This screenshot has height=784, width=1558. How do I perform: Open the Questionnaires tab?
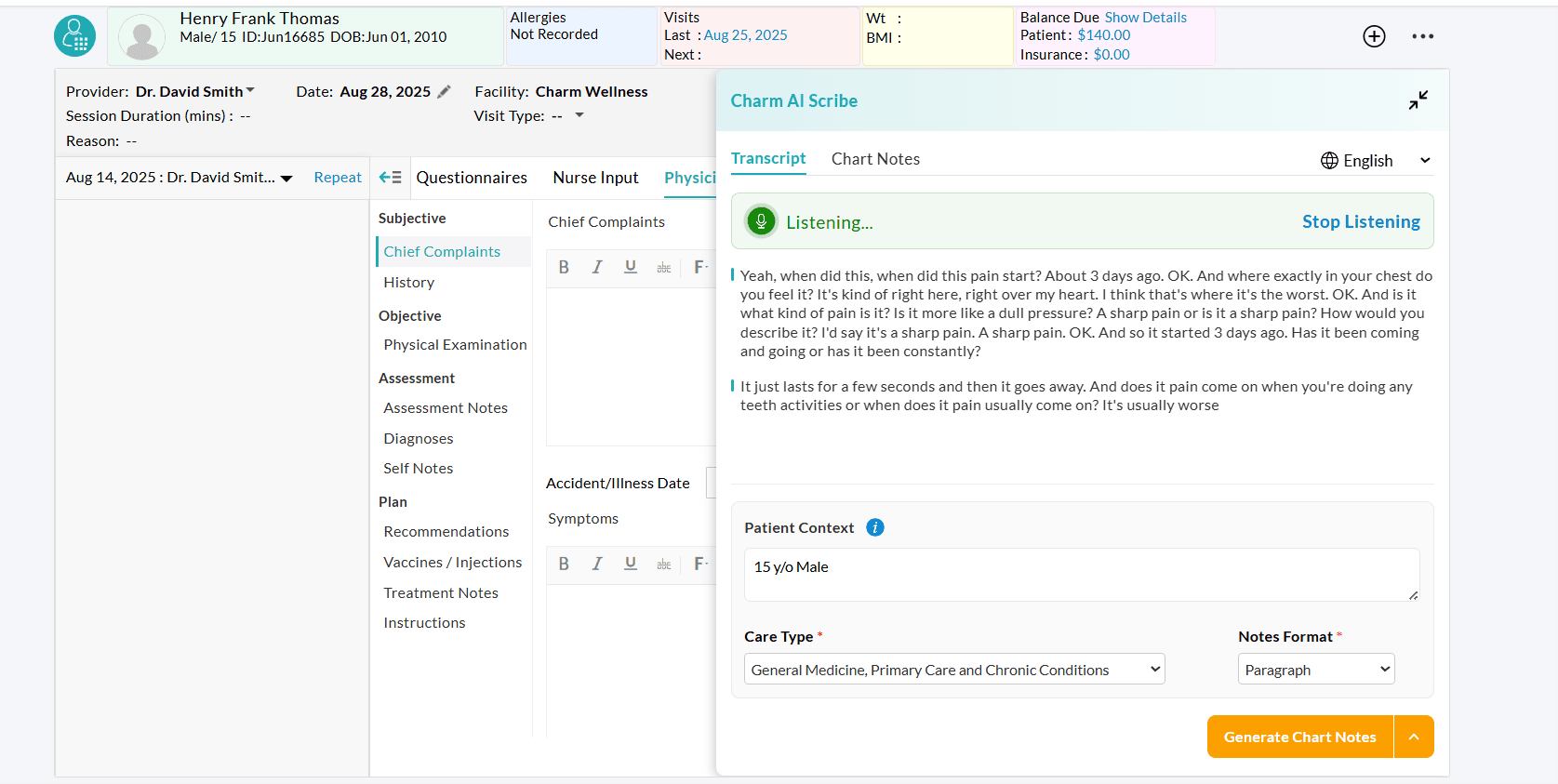click(472, 178)
